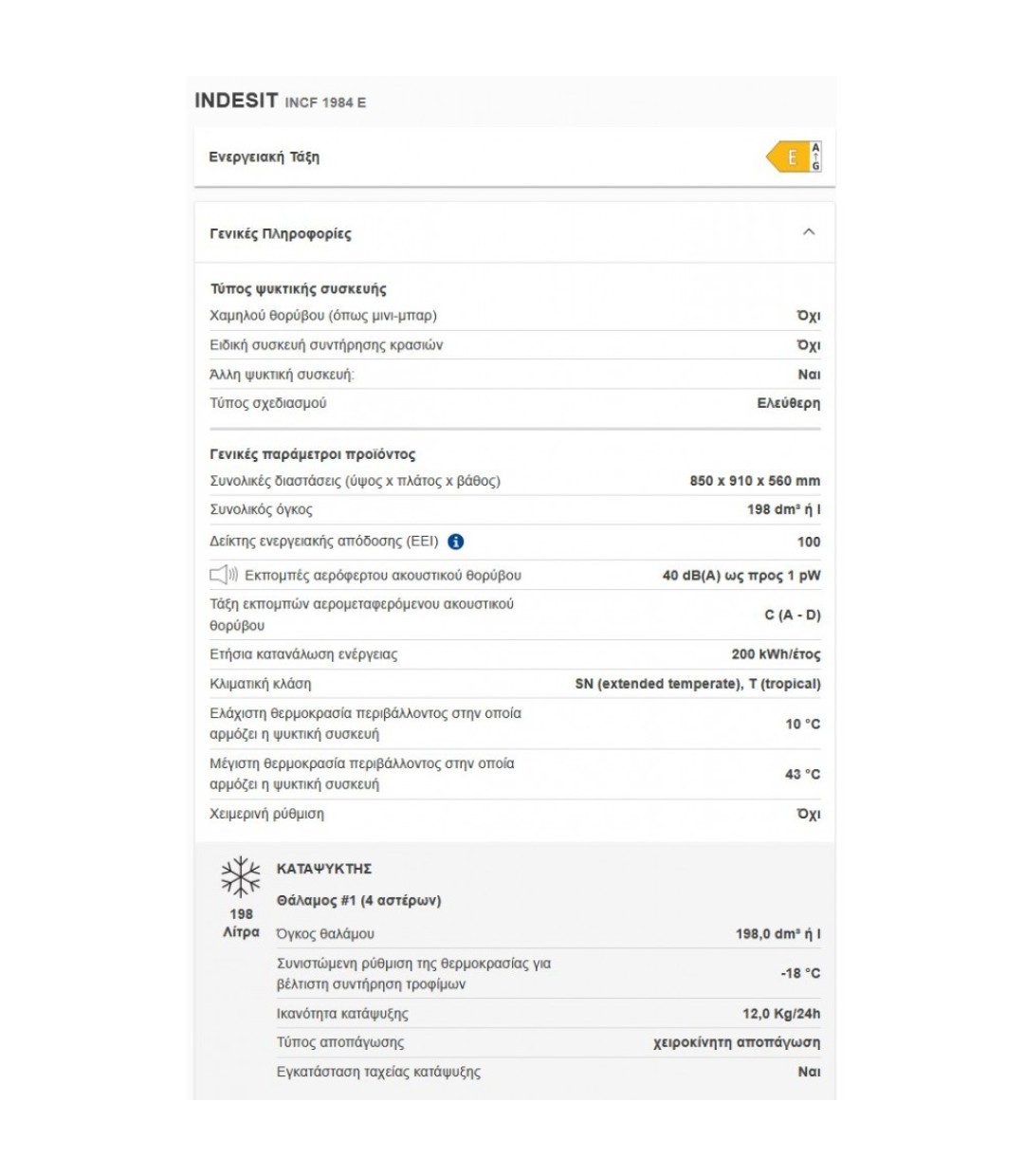The image size is (1024, 1176).
Task: Expand the ΚΑΤΑΨΥΚΤΗΣ freezer section
Action: point(322,868)
